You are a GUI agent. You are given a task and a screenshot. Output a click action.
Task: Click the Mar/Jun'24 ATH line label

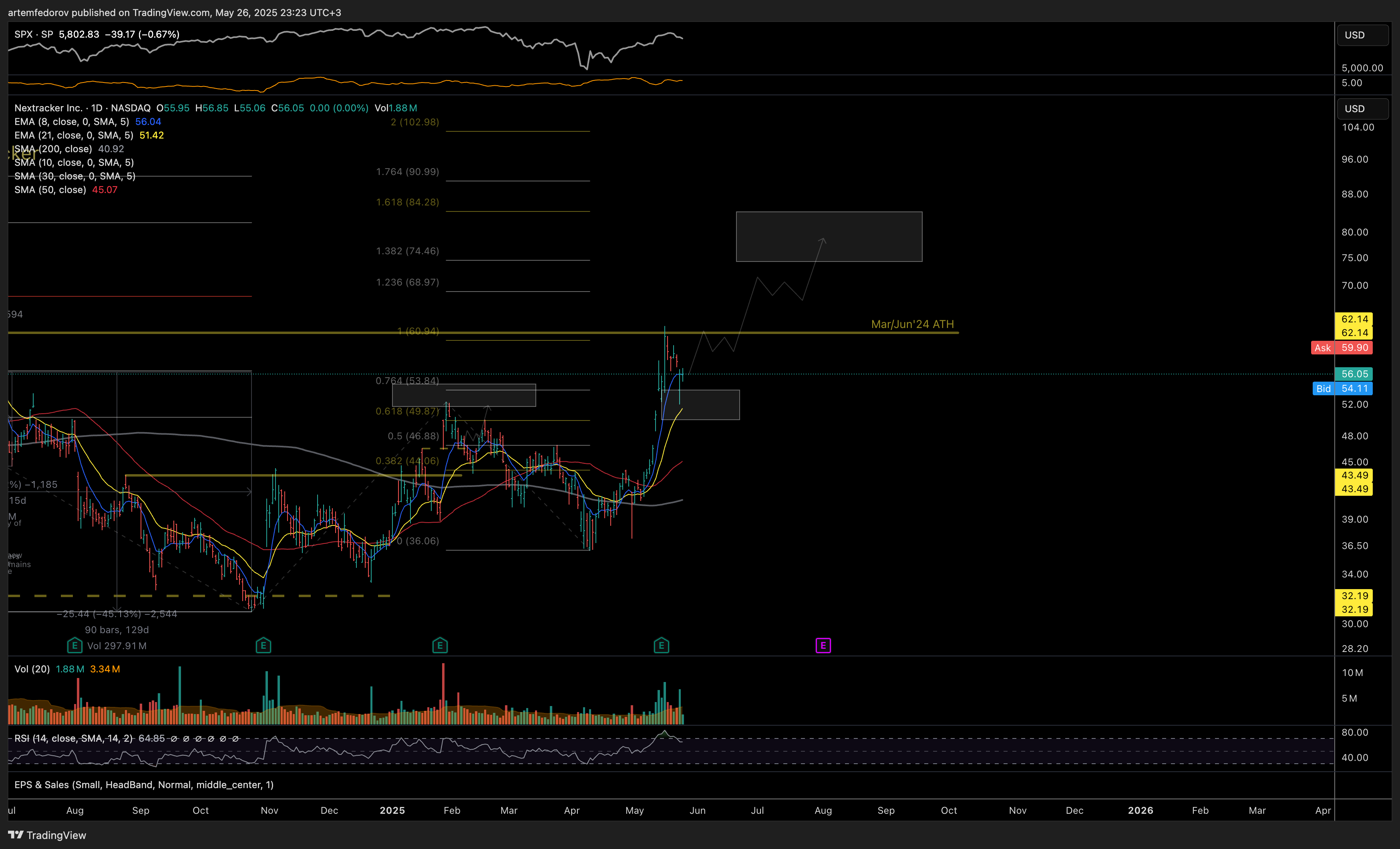pos(912,324)
